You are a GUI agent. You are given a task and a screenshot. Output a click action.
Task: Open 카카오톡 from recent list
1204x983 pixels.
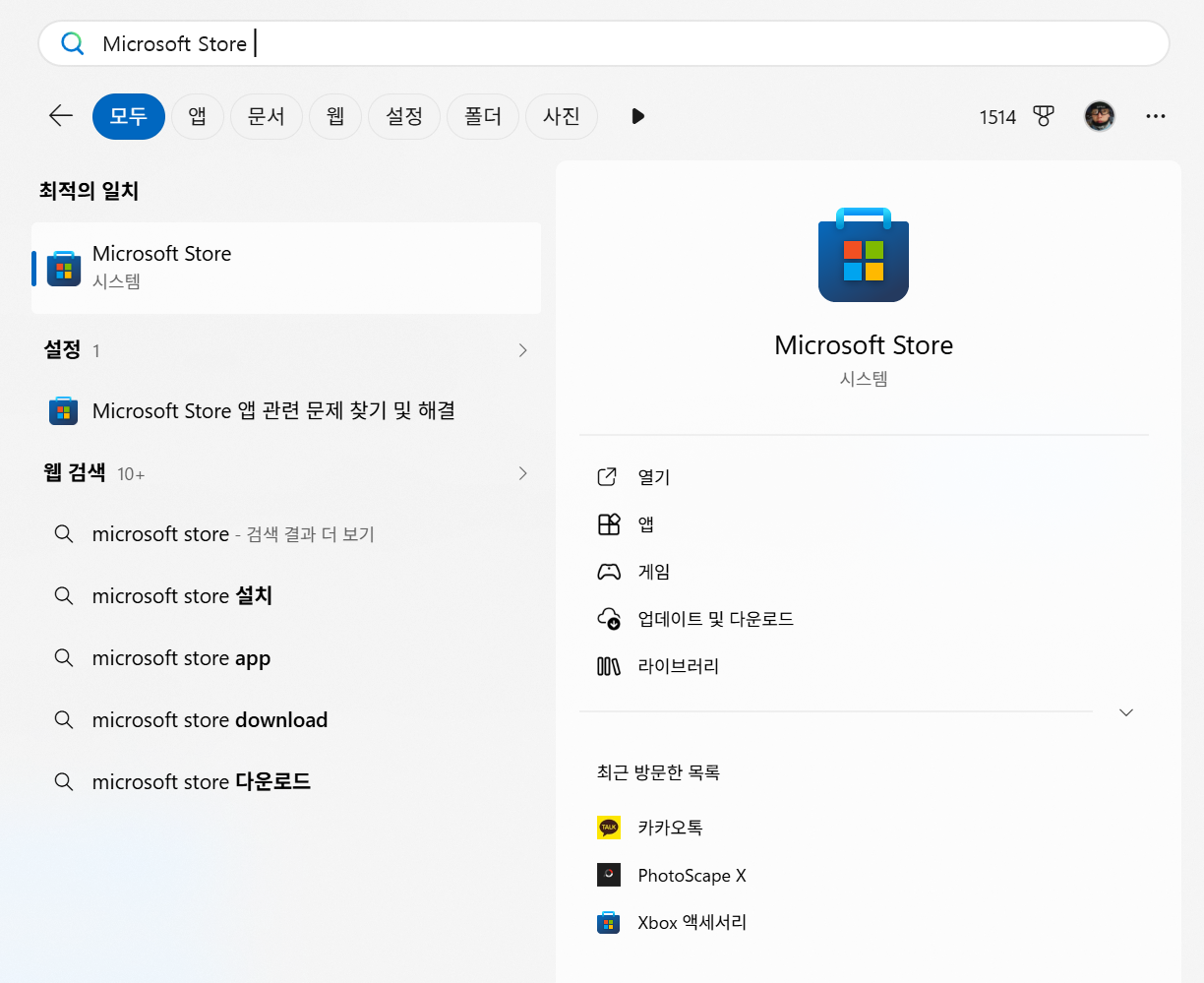[x=670, y=828]
